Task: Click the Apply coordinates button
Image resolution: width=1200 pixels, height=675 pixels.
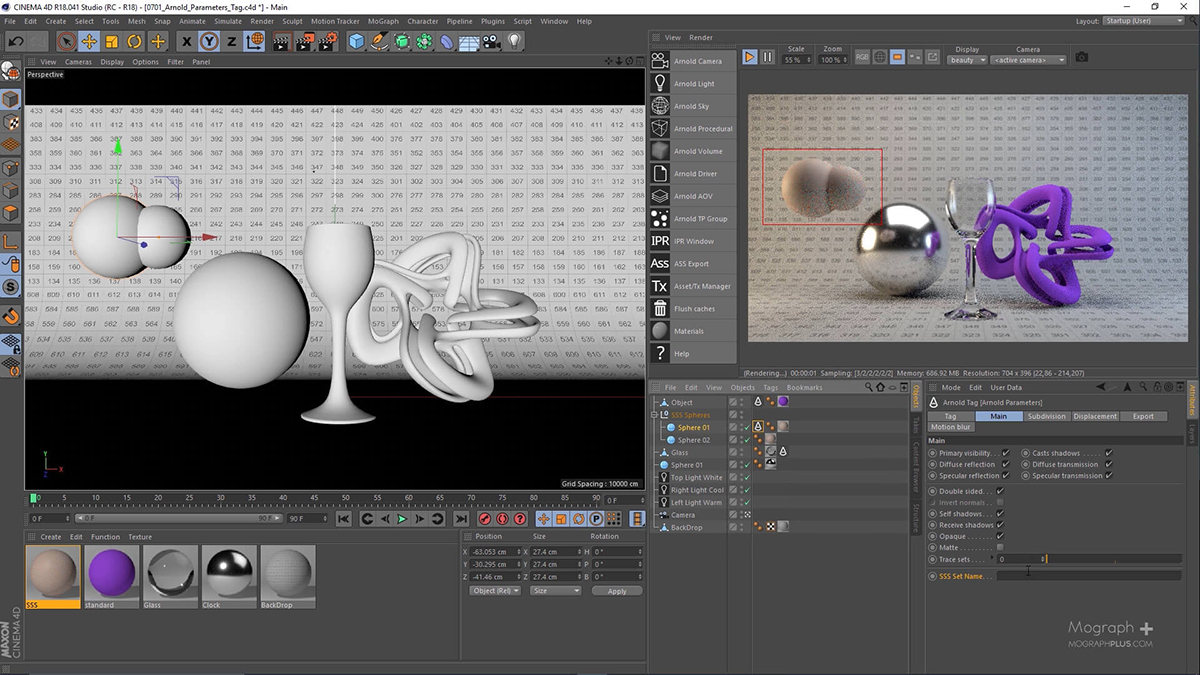Action: [x=617, y=591]
